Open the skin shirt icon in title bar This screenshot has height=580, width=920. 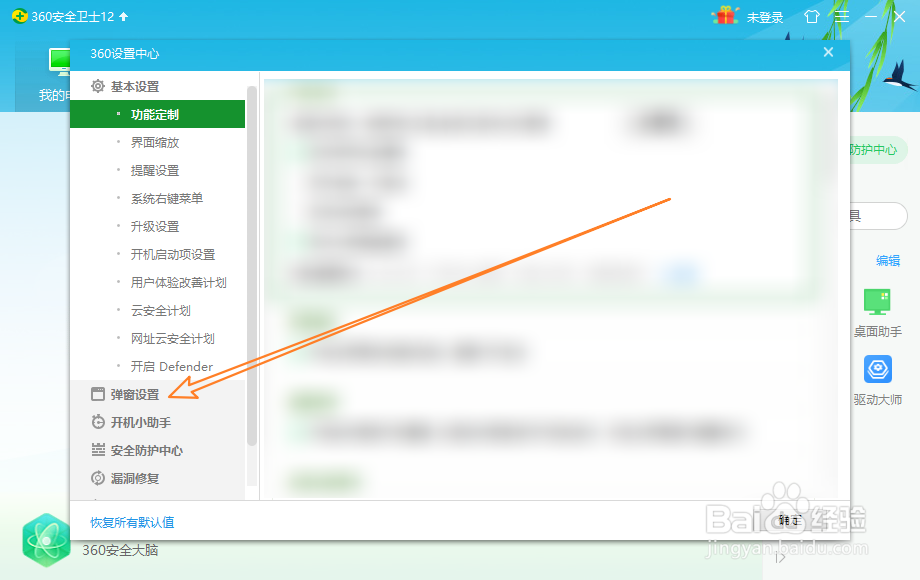click(x=811, y=16)
